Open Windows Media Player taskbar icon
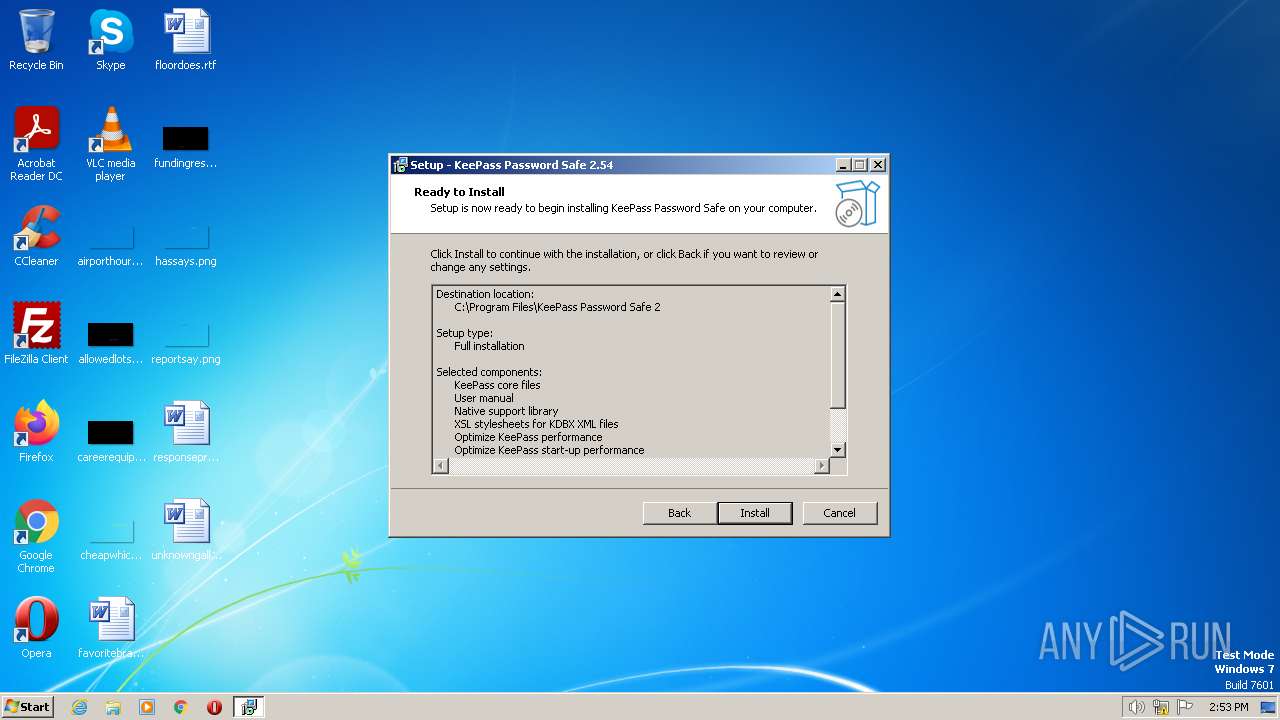 click(147, 707)
